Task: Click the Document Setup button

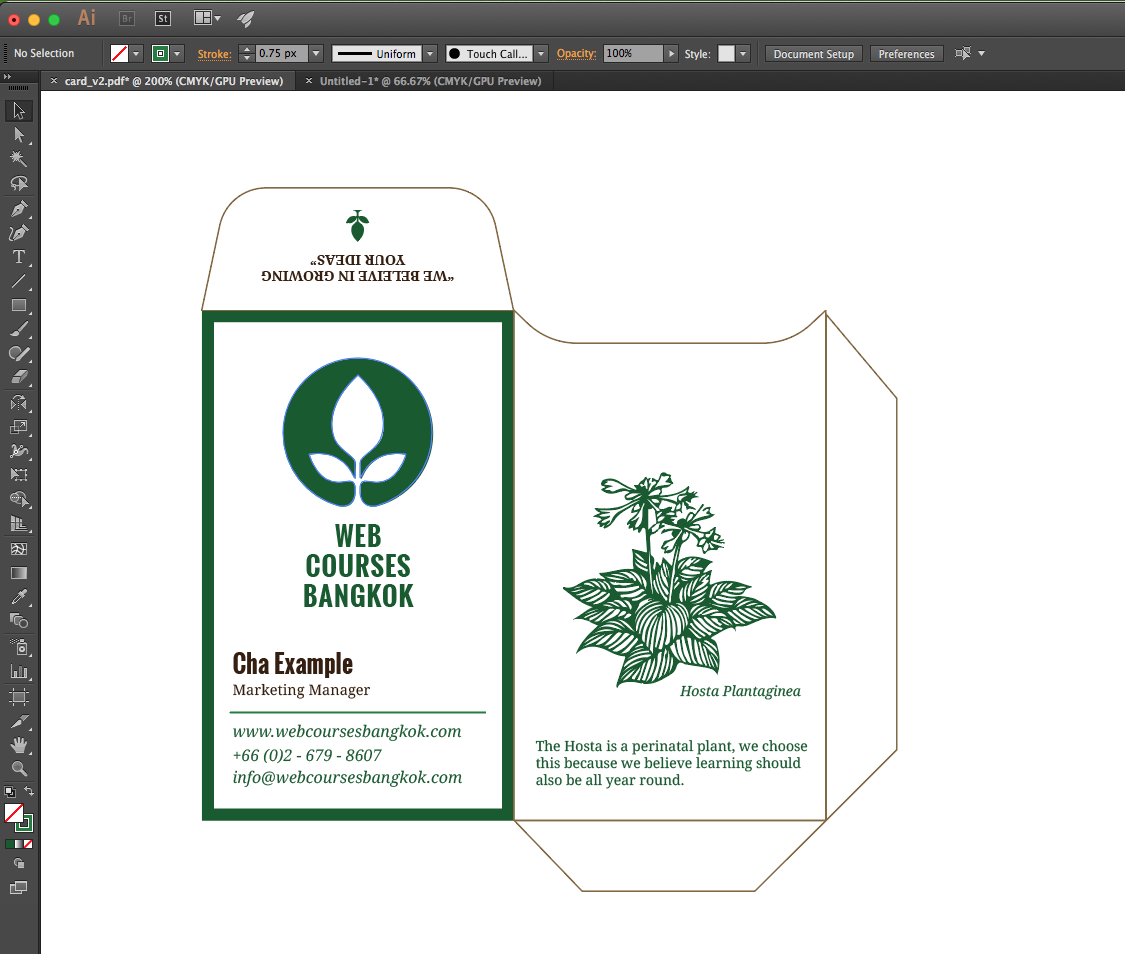Action: coord(814,54)
